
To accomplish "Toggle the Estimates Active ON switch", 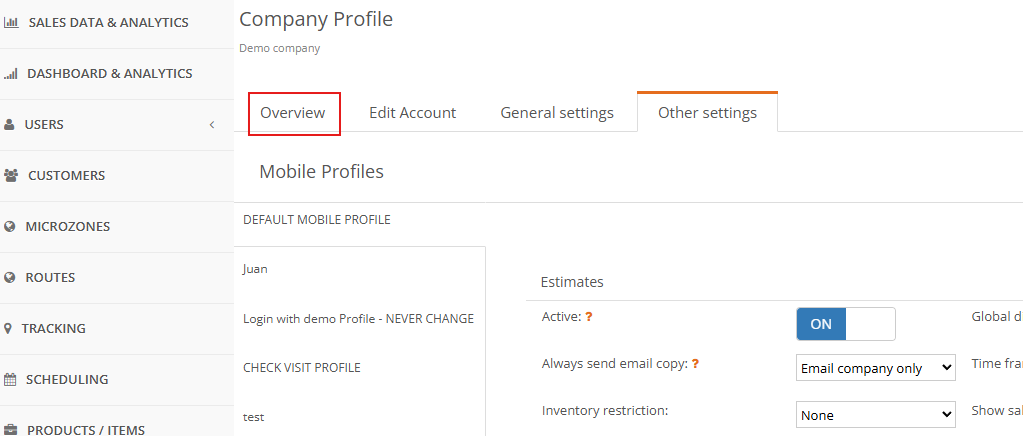I will pyautogui.click(x=846, y=324).
